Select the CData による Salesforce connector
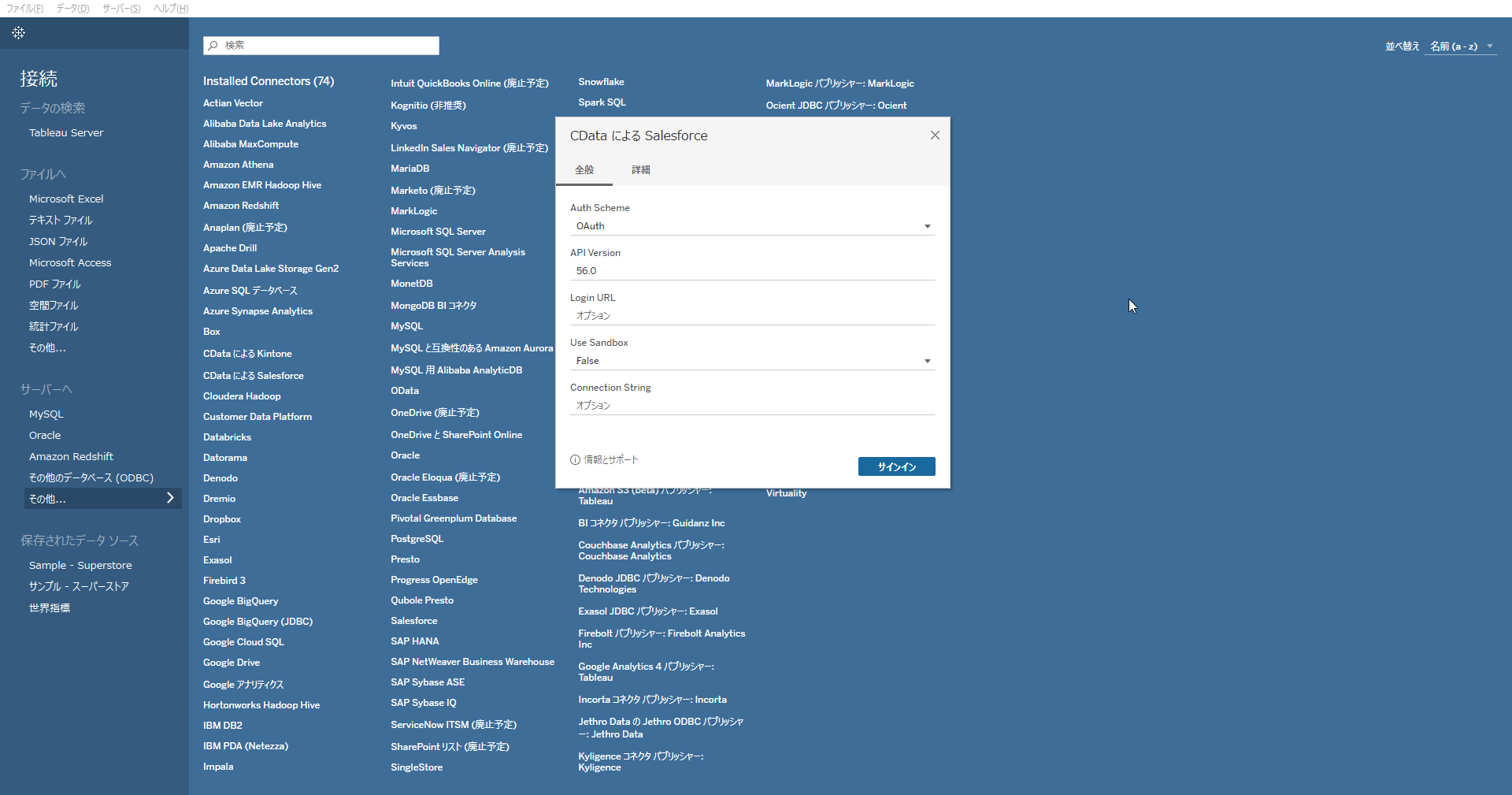This screenshot has height=795, width=1512. point(254,376)
